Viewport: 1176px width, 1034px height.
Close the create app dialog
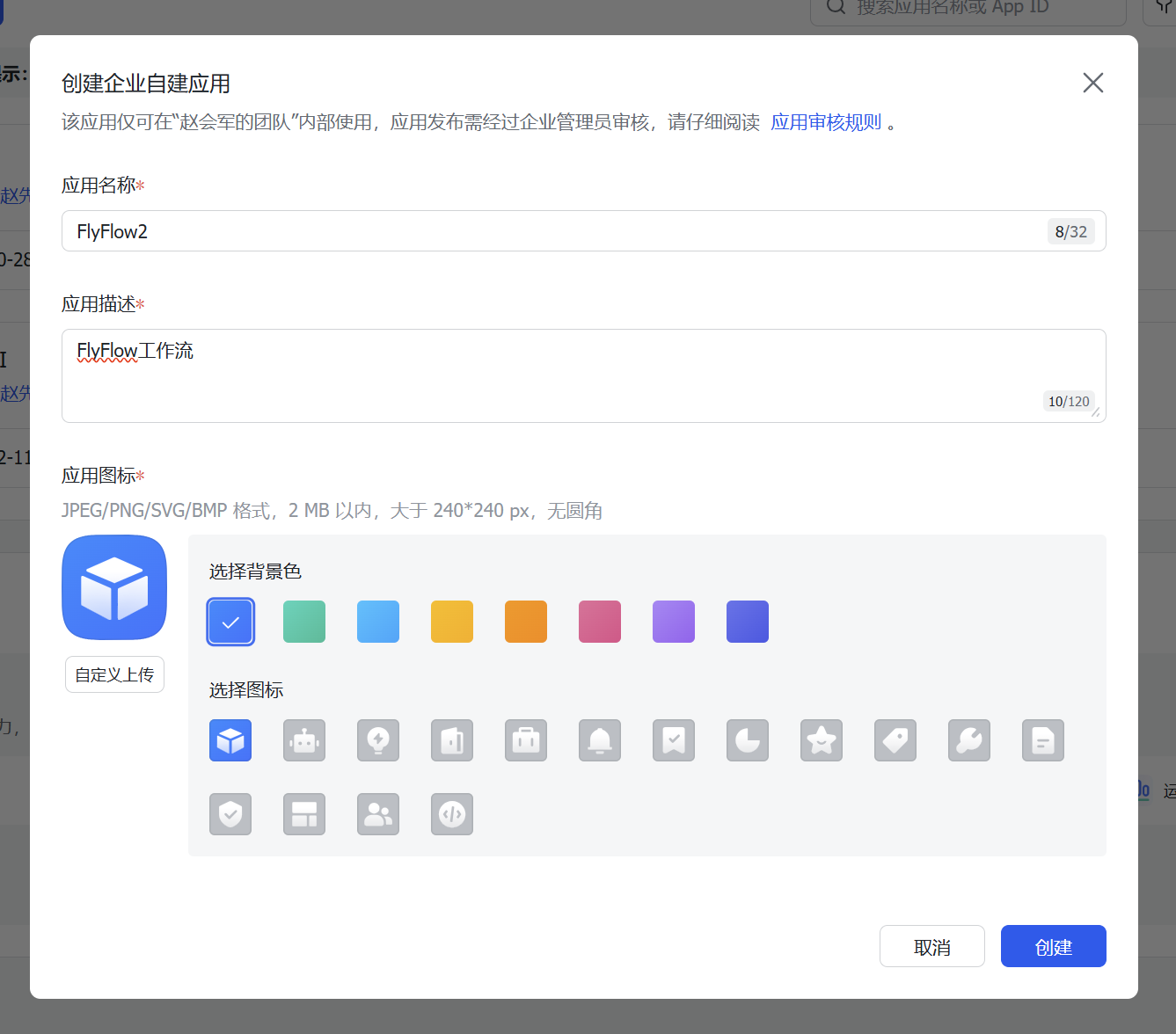coord(1093,83)
